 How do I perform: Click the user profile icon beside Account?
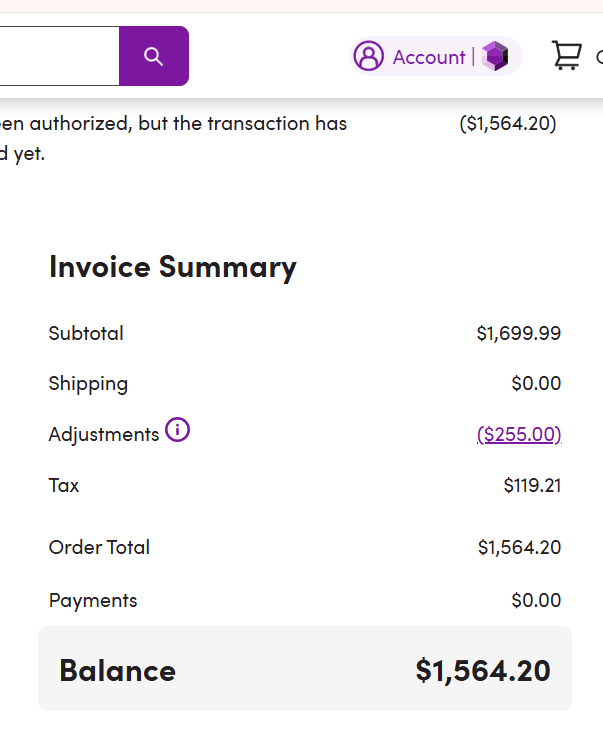click(369, 56)
